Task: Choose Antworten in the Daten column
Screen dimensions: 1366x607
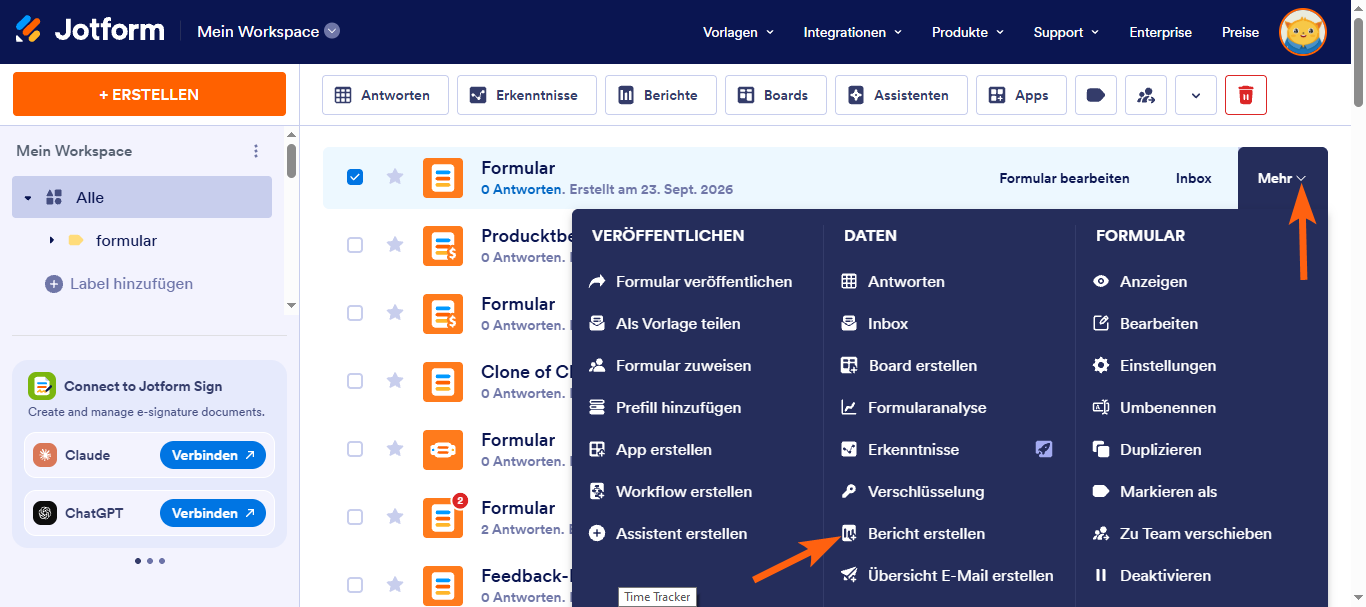Action: [x=894, y=282]
